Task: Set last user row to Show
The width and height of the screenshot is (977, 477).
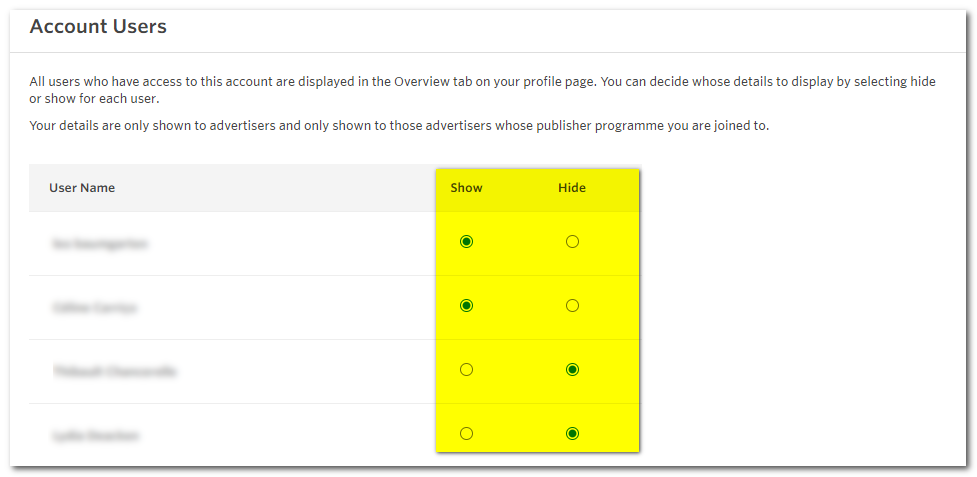Action: click(466, 434)
